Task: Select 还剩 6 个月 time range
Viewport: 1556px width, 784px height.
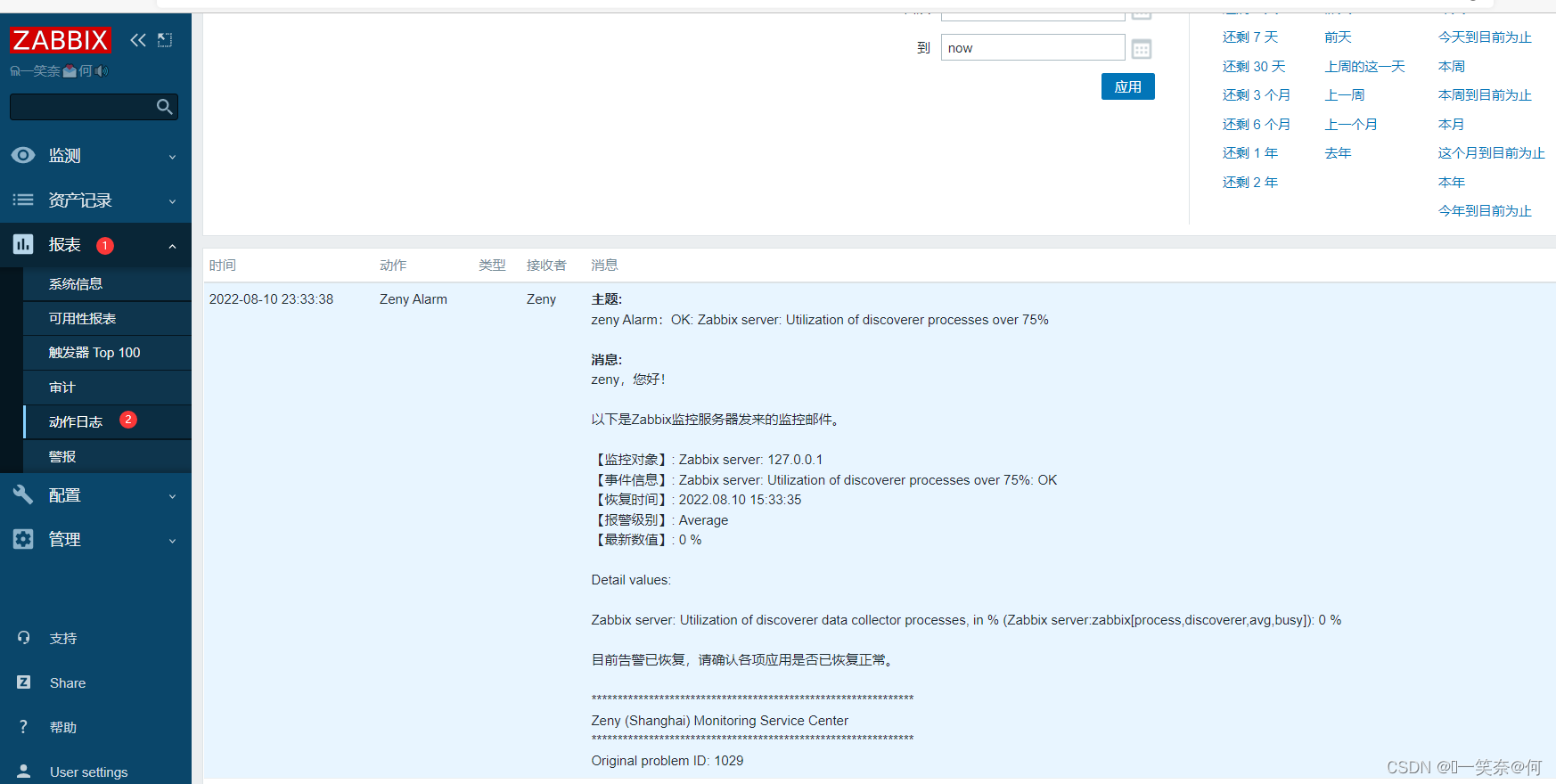Action: (1256, 125)
